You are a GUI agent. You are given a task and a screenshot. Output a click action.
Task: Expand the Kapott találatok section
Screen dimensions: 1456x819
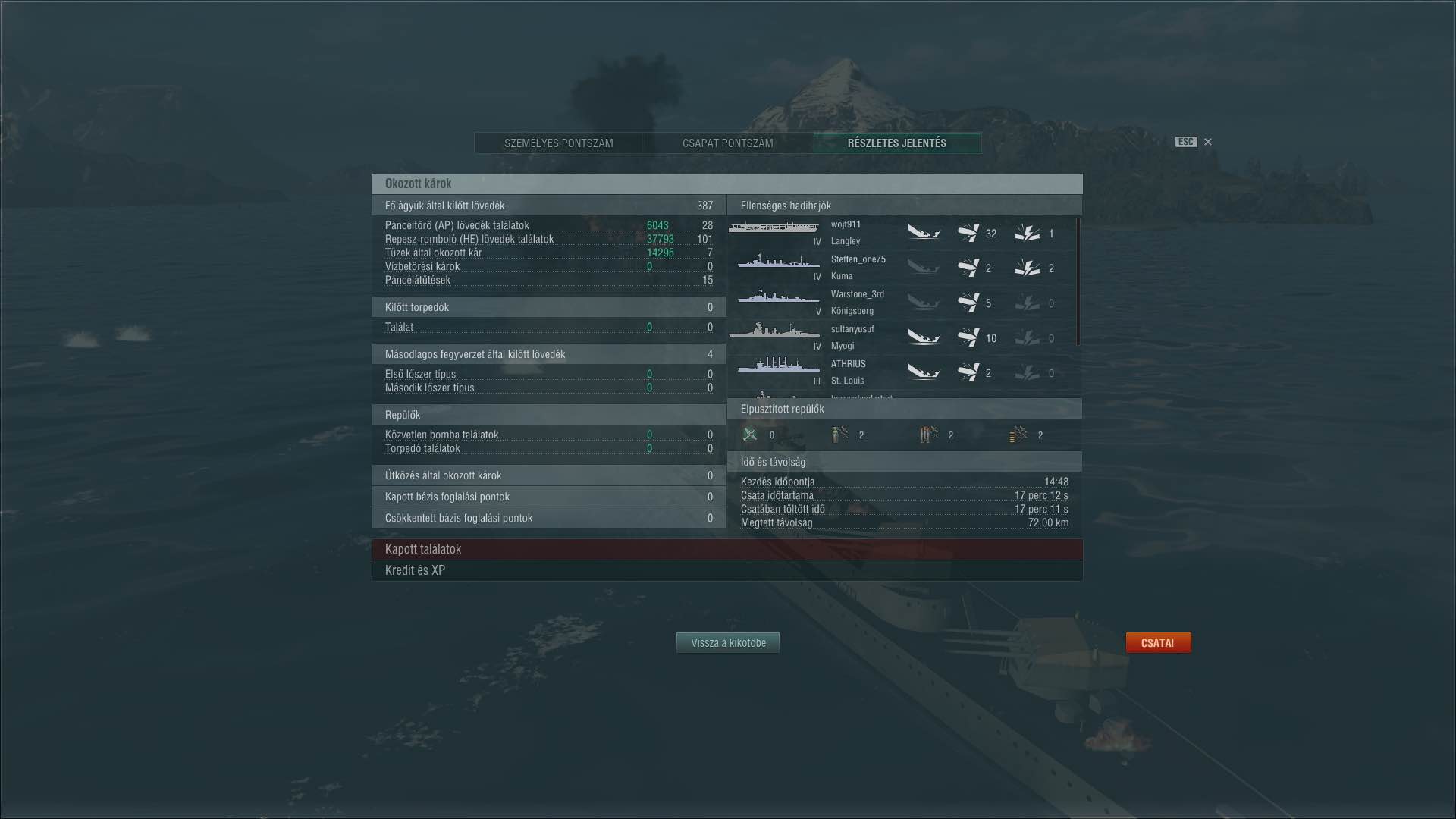pos(727,549)
